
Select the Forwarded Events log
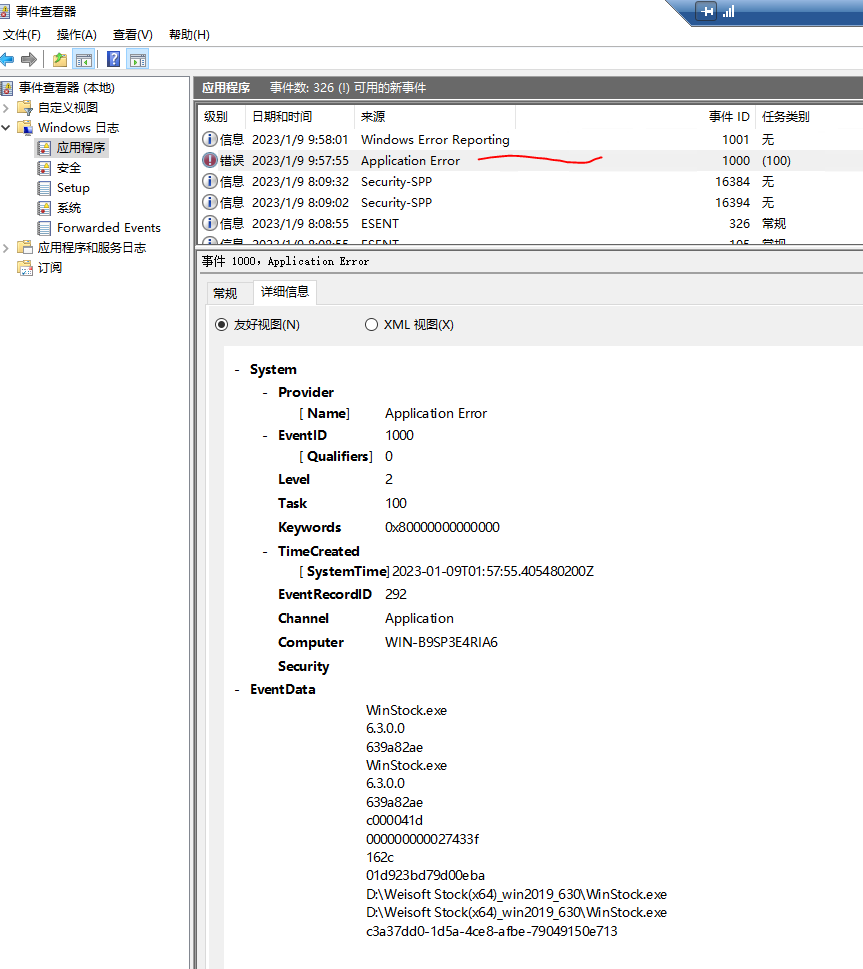tap(108, 228)
